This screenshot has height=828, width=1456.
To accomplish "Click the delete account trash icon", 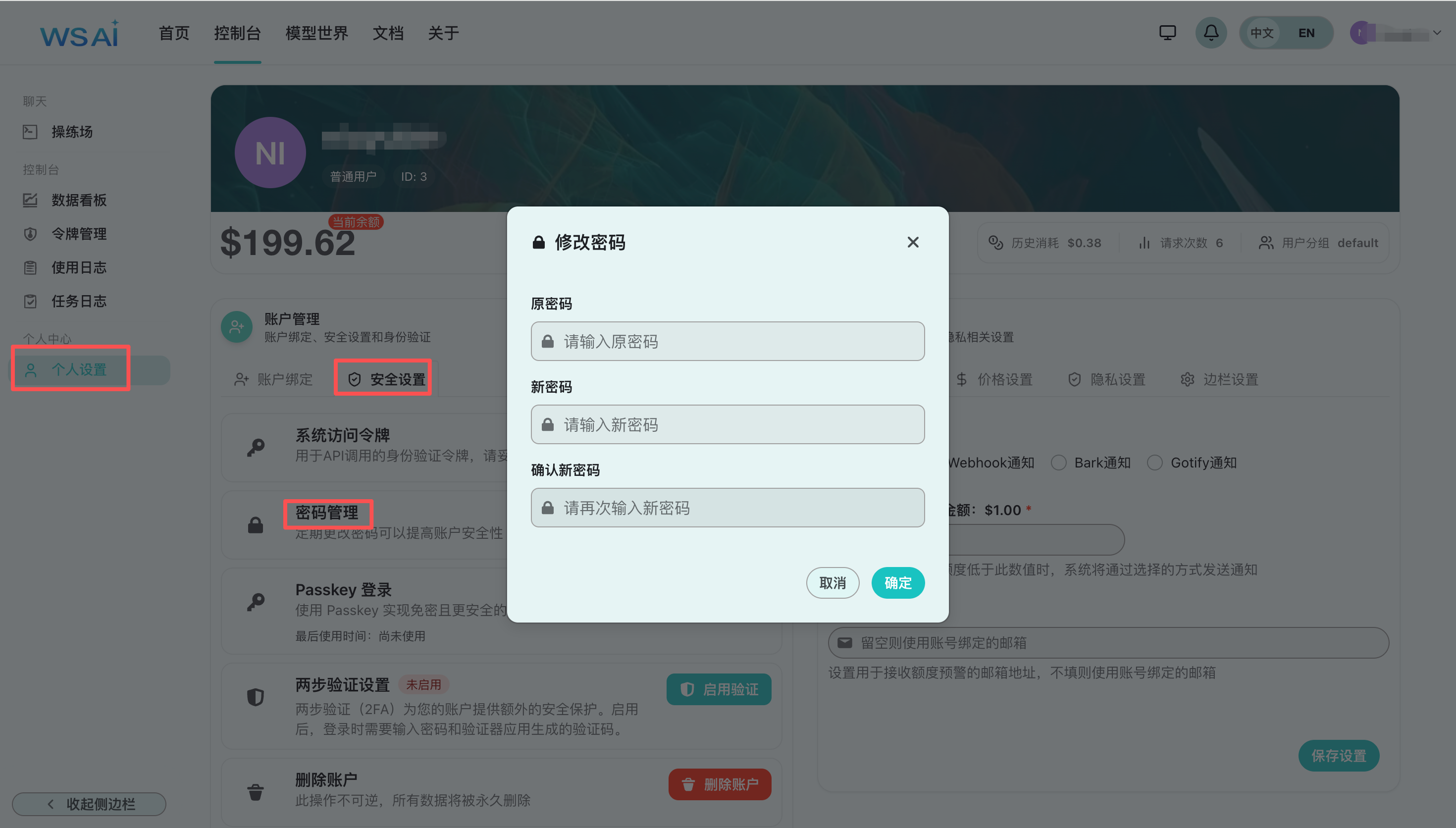I will pyautogui.click(x=256, y=792).
